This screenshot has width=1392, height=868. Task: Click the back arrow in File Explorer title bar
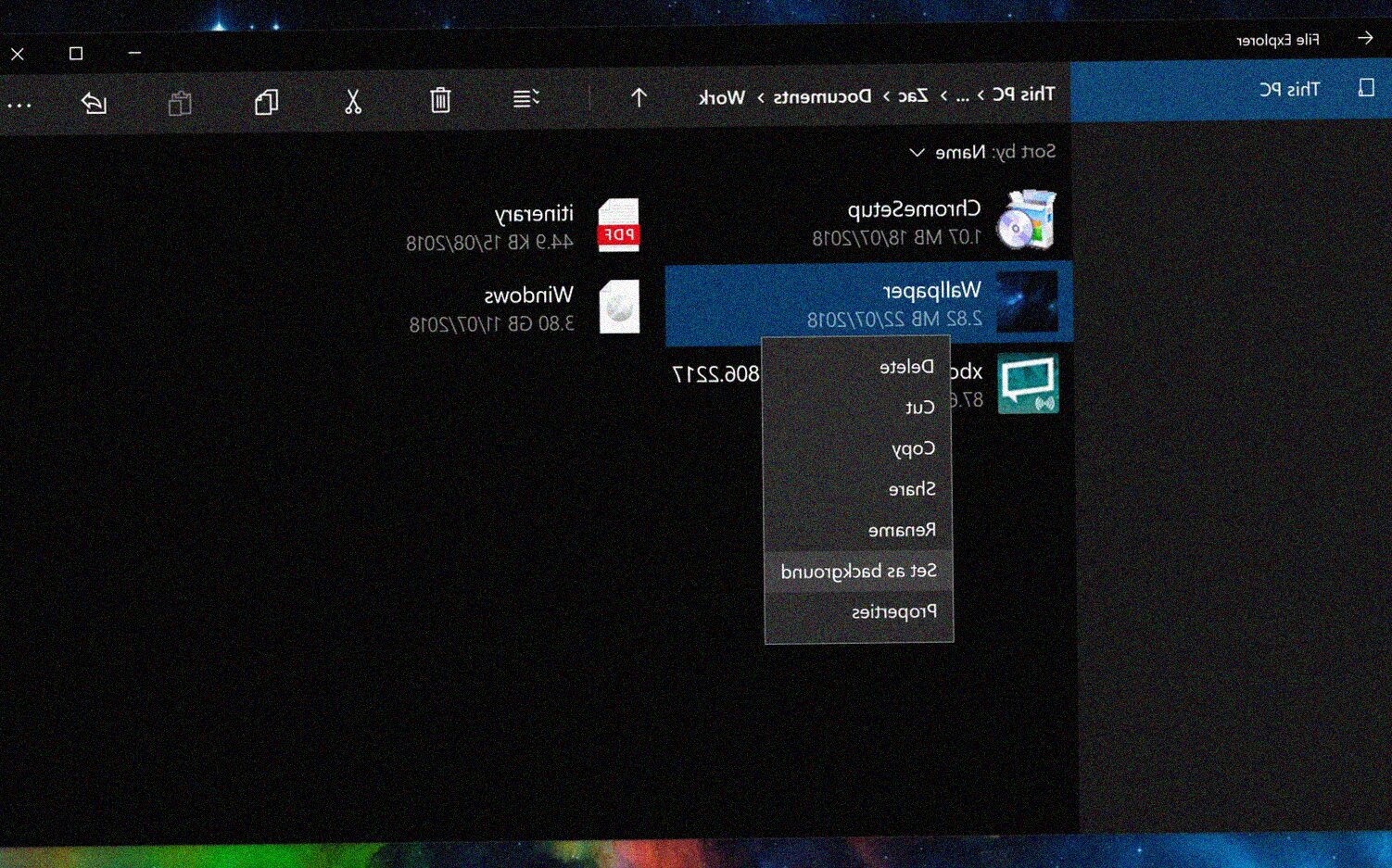point(1365,38)
